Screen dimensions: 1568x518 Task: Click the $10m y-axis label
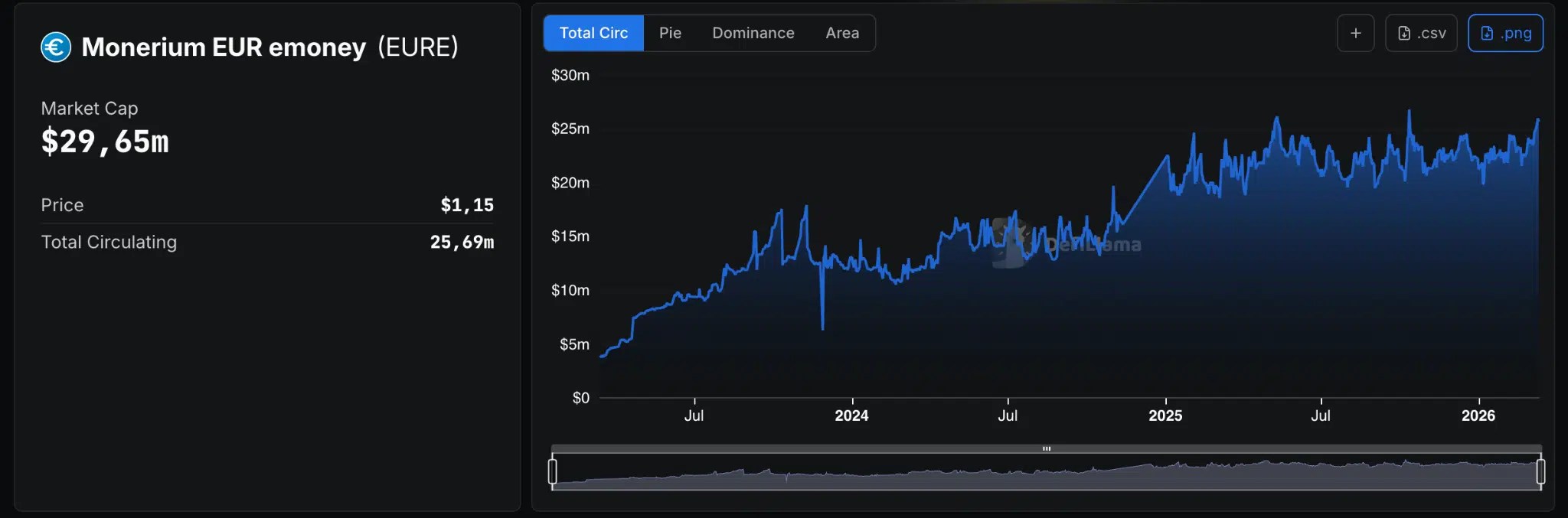[570, 290]
